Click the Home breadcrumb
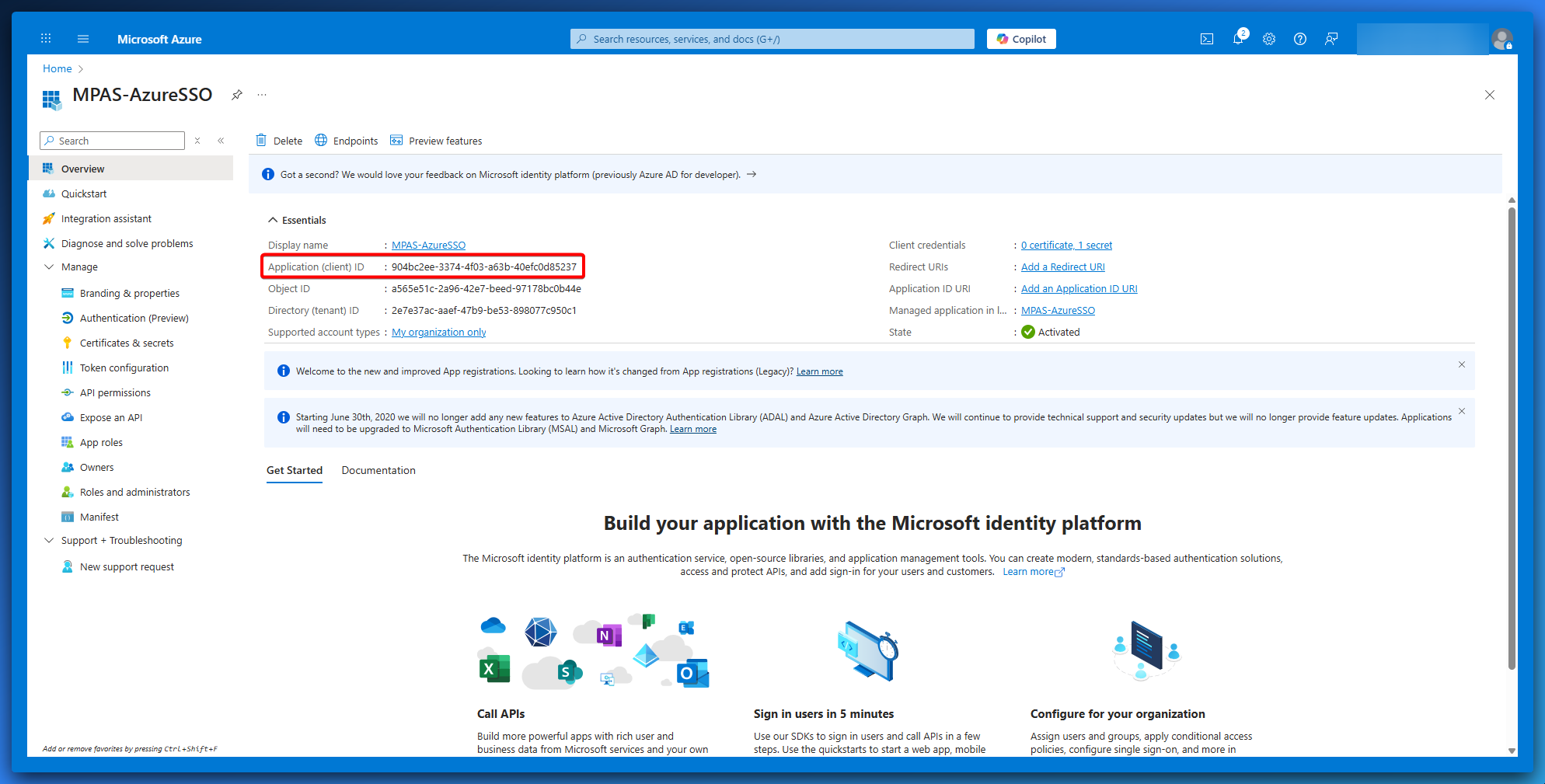Image resolution: width=1545 pixels, height=784 pixels. (58, 68)
